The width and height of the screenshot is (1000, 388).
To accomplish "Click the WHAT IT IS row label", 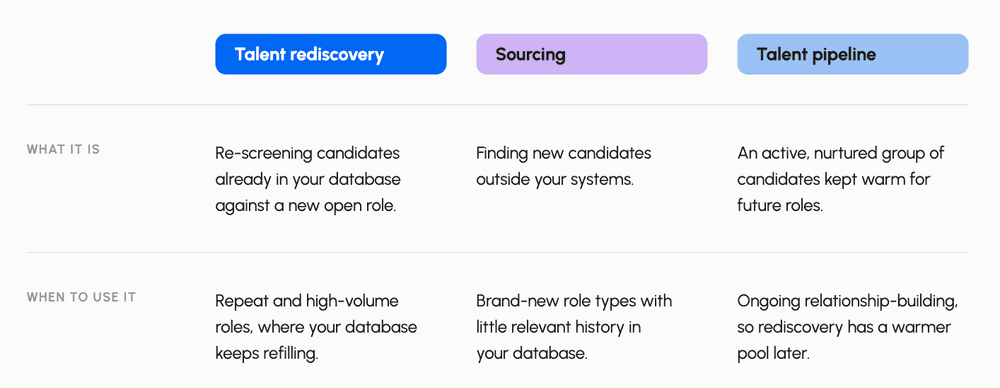I will point(63,149).
